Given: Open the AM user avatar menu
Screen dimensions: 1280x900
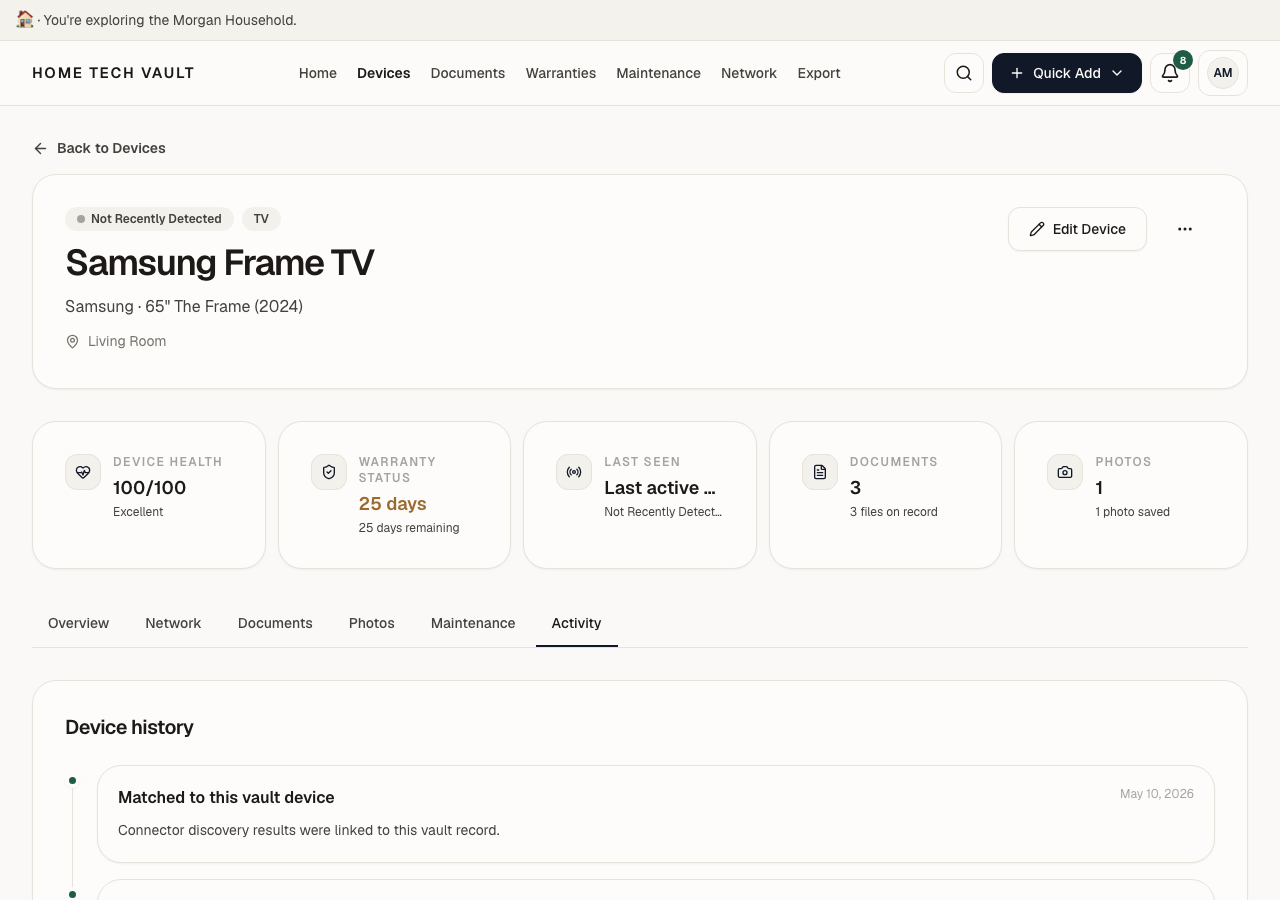Looking at the screenshot, I should click(1223, 73).
